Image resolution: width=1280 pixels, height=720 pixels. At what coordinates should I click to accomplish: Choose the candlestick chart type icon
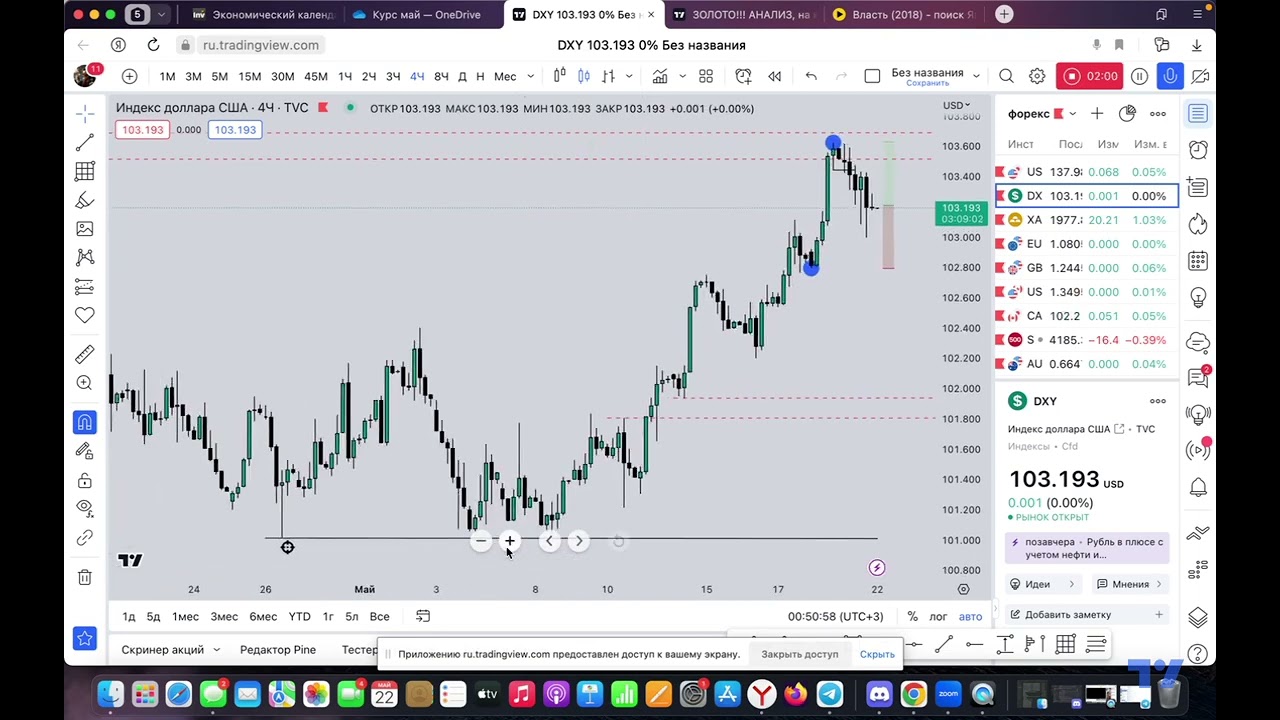[x=584, y=76]
